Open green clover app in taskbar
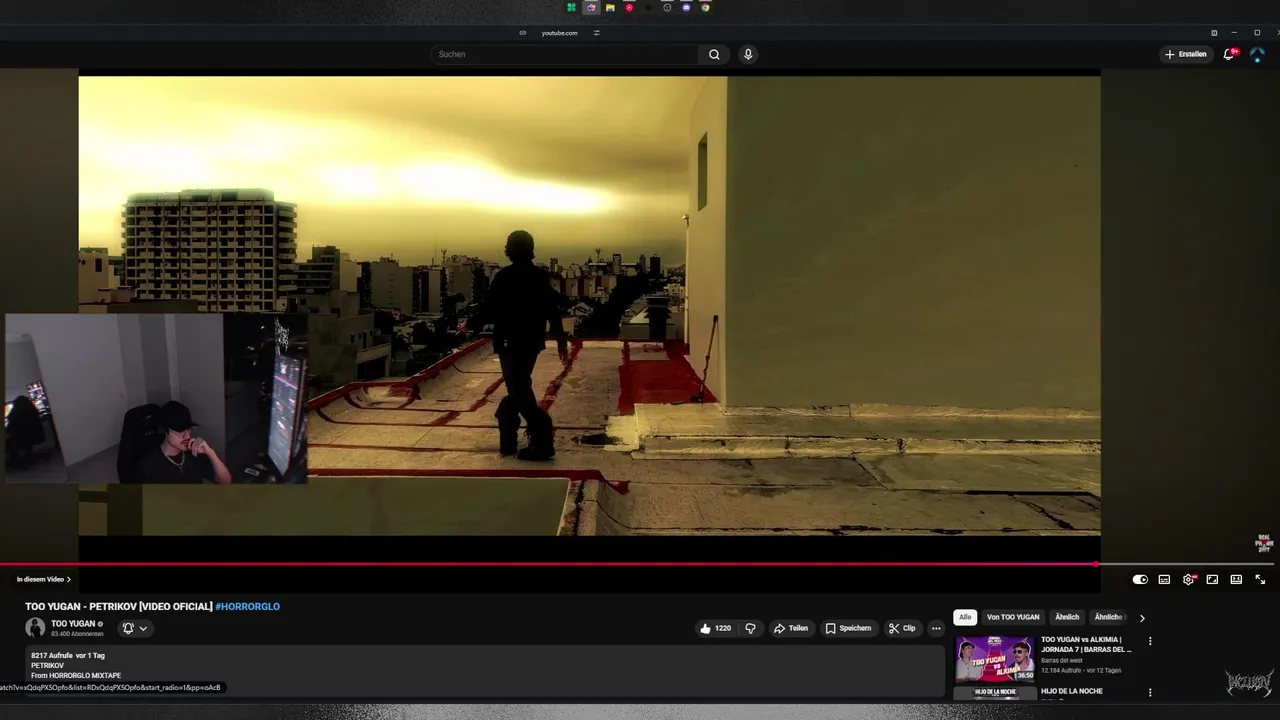 pyautogui.click(x=571, y=8)
